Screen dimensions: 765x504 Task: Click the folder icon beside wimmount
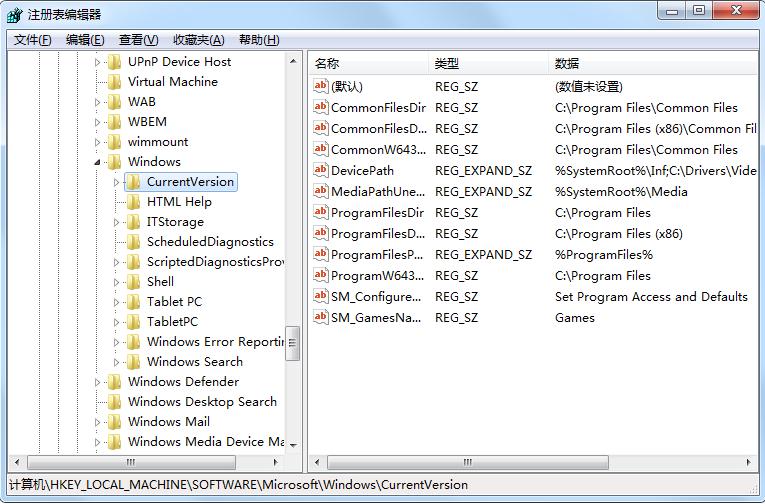(114, 142)
